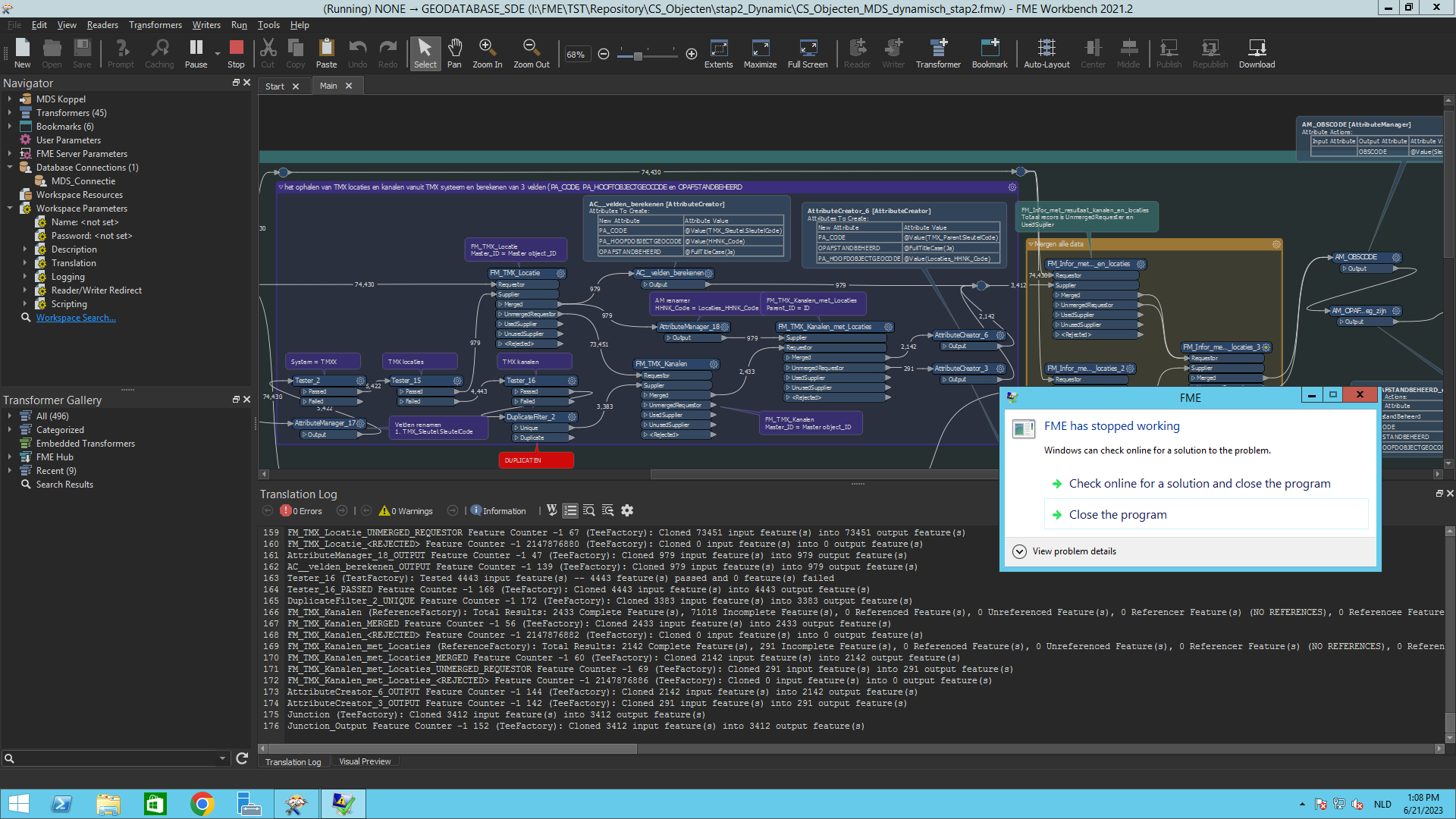Click the Transformer Gallery search field

click(x=116, y=758)
